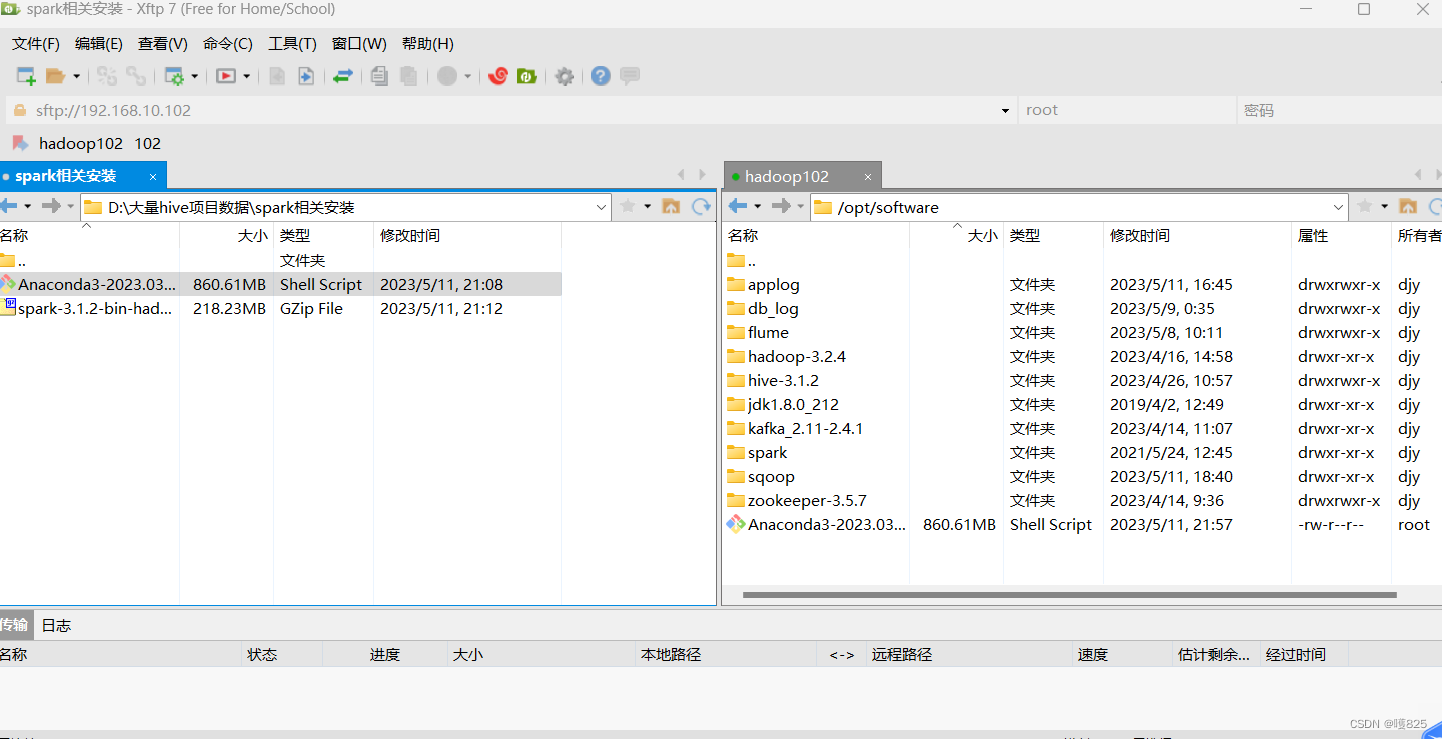Click the speech bubble feedback icon
This screenshot has height=739, width=1442.
coord(630,76)
